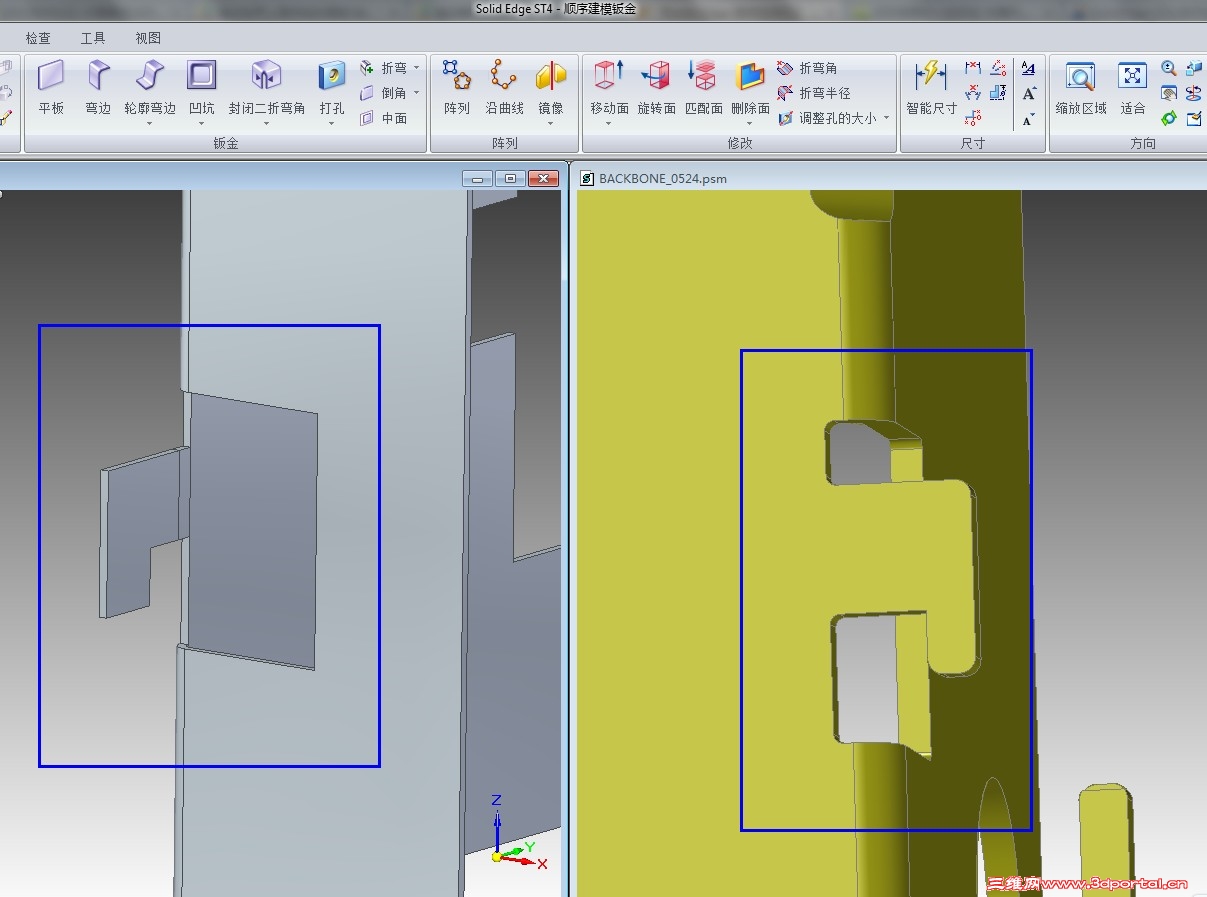This screenshot has height=897, width=1207.
Task: Select the 平板 (Tab) sheet metal tool
Action: (x=51, y=87)
